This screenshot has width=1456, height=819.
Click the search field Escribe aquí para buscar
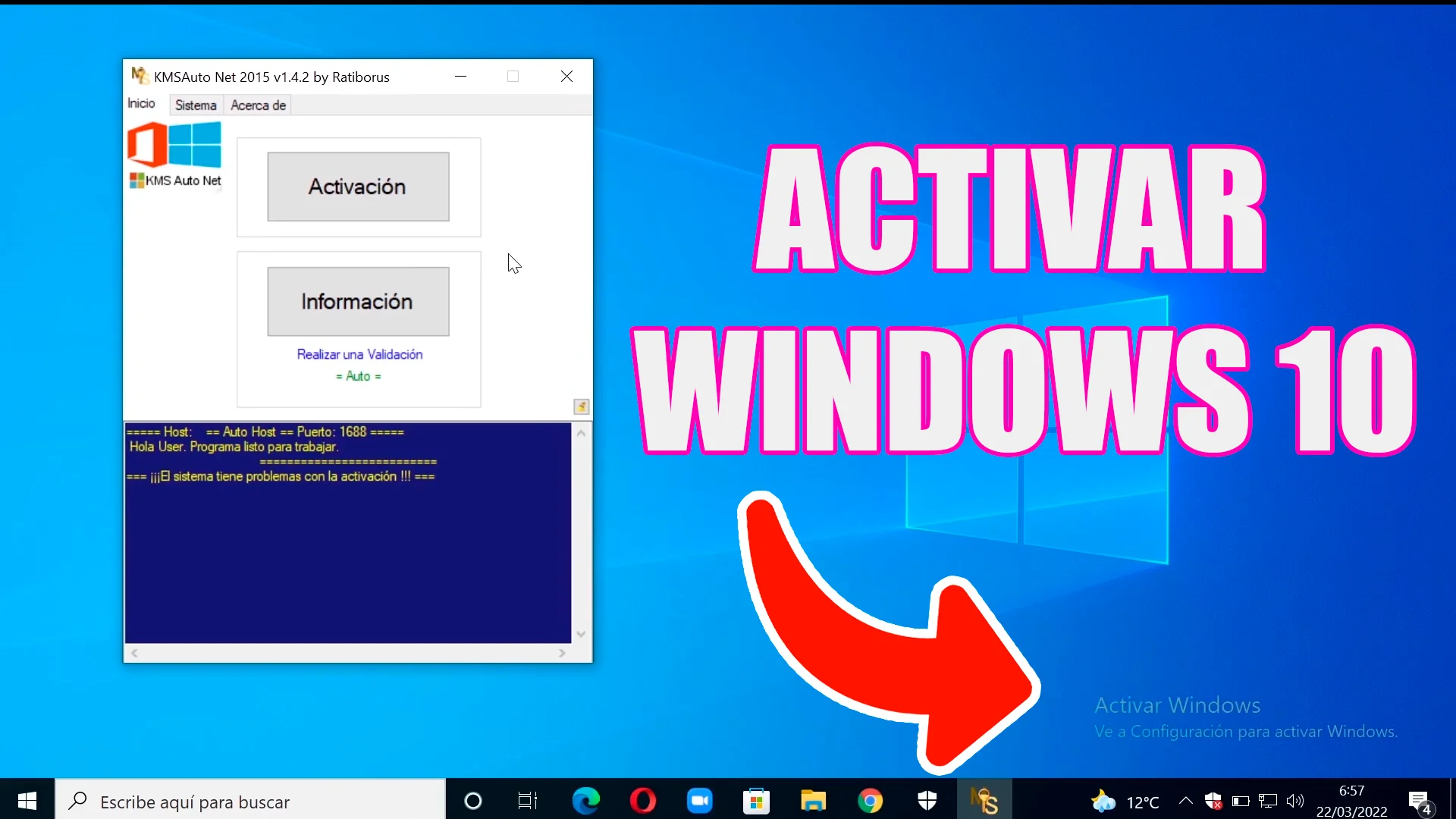coord(250,801)
